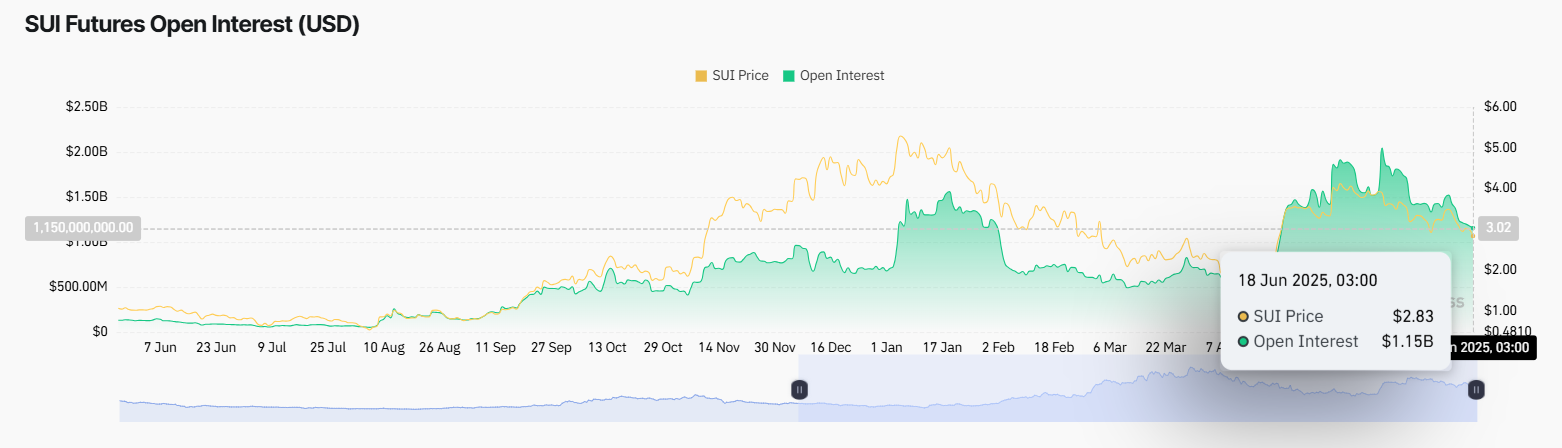Click the "1 Jan" date axis label
This screenshot has width=1562, height=448.
coord(886,347)
